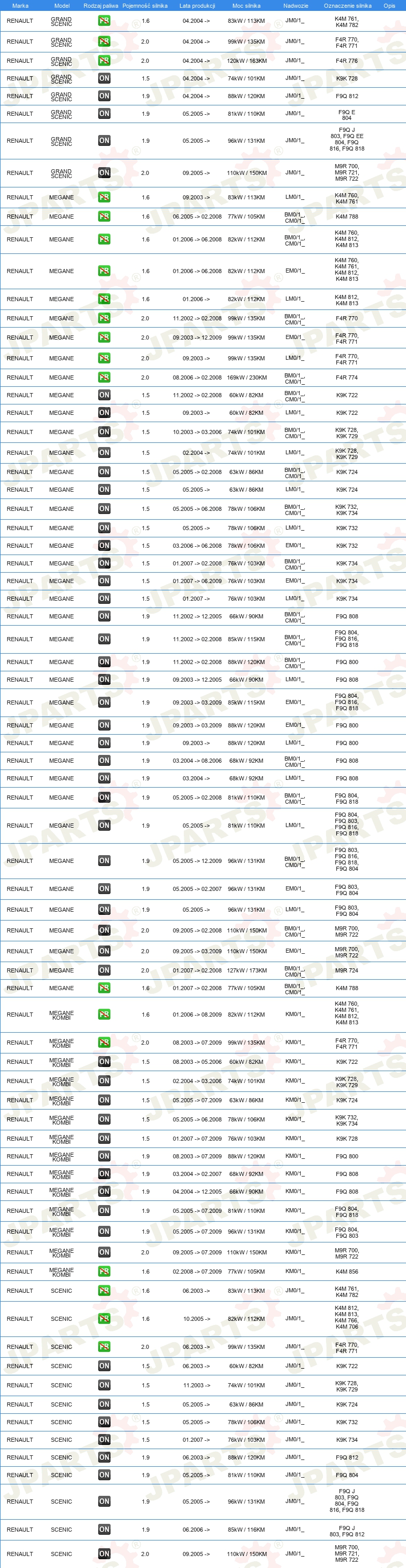Image resolution: width=406 pixels, height=1568 pixels.
Task: Click the ON icon in the Scenic 85kW / 116KM row
Action: (104, 1529)
